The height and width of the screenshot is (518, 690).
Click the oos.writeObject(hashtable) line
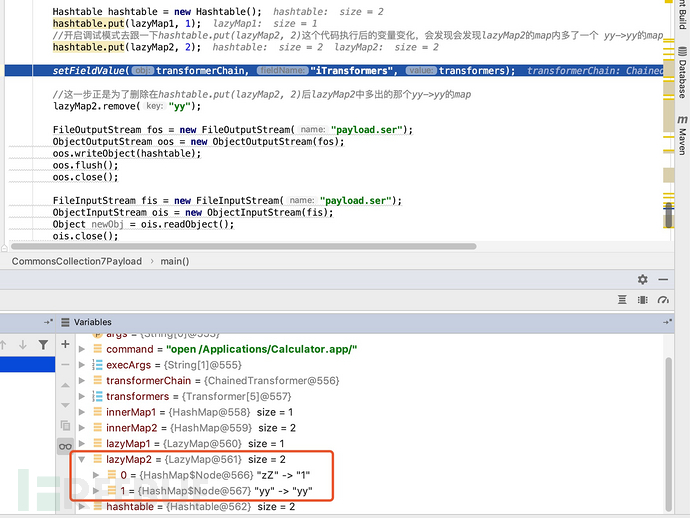point(127,154)
